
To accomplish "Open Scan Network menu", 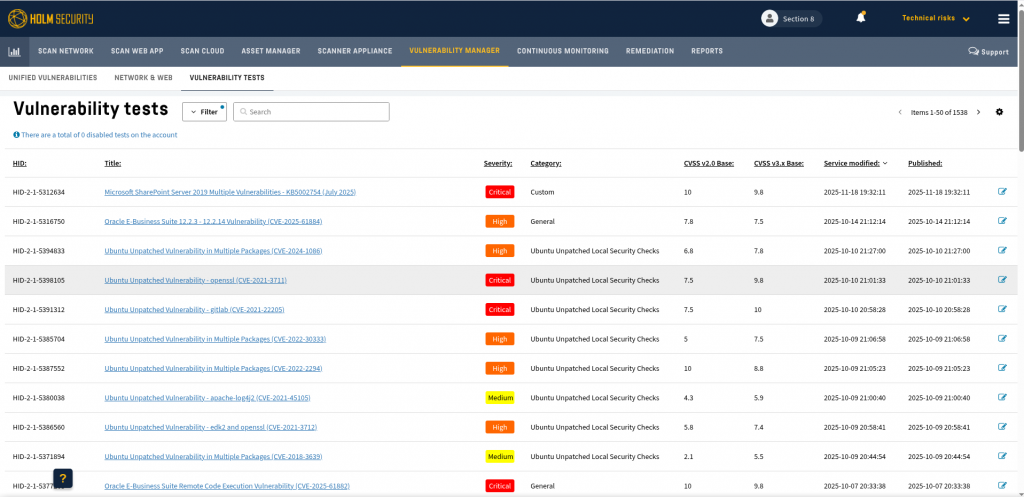I will [x=66, y=51].
